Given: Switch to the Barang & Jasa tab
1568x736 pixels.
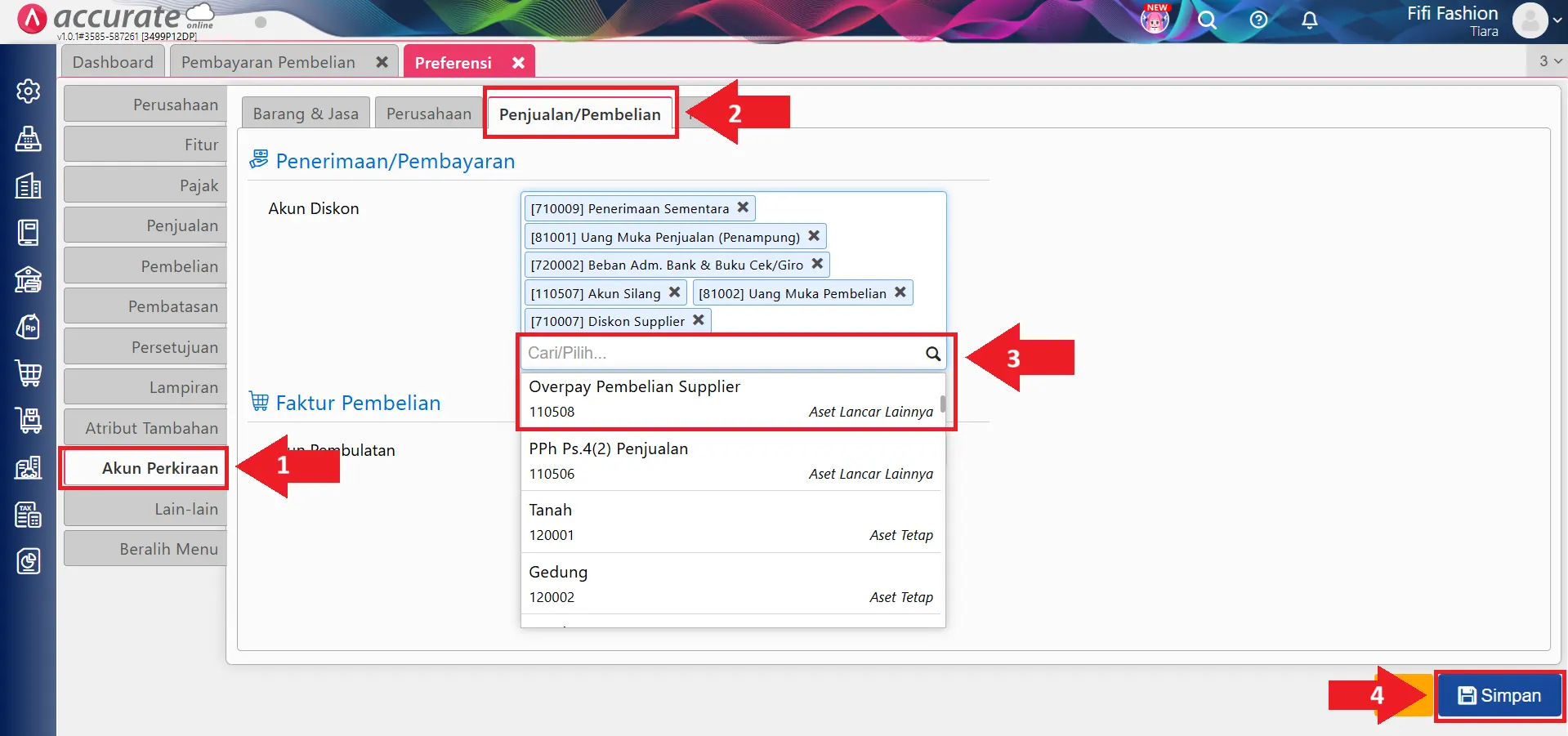Looking at the screenshot, I should (x=306, y=114).
